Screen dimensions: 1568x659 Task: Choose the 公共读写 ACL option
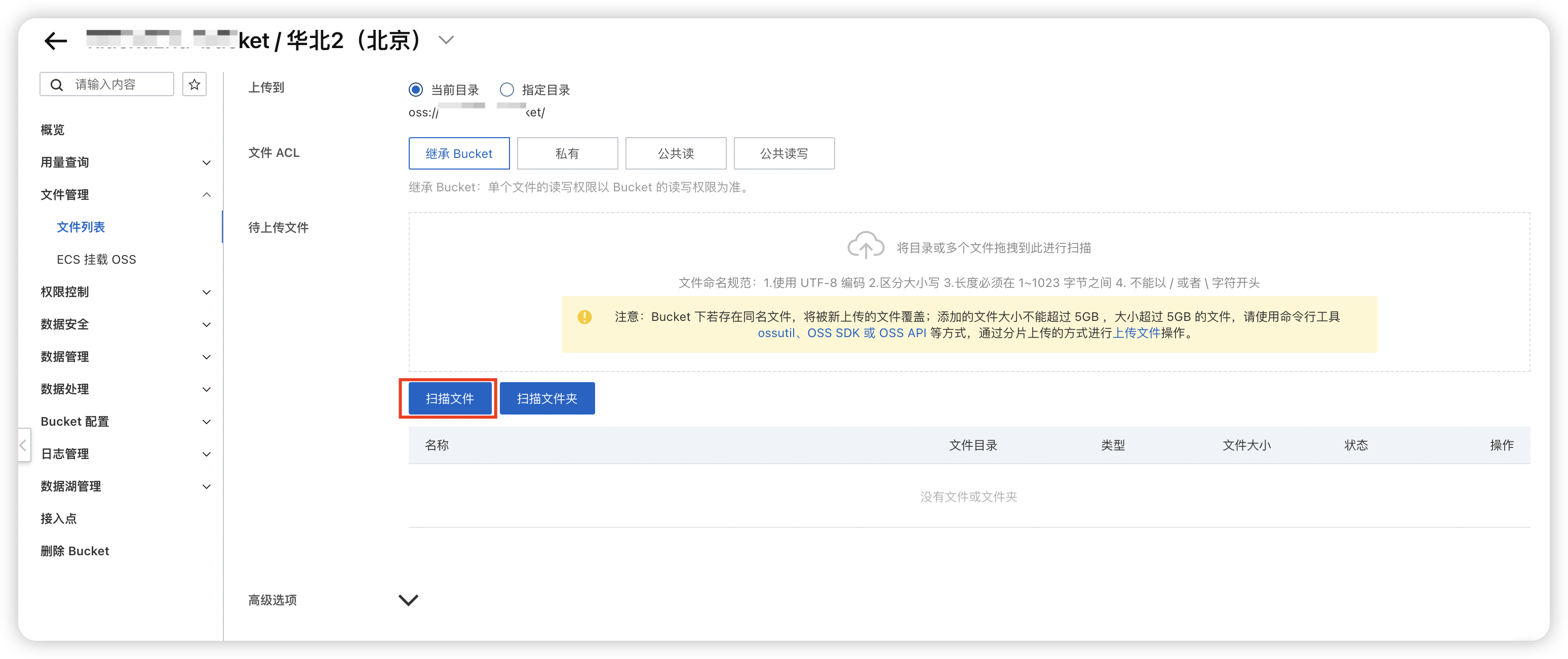click(x=783, y=153)
